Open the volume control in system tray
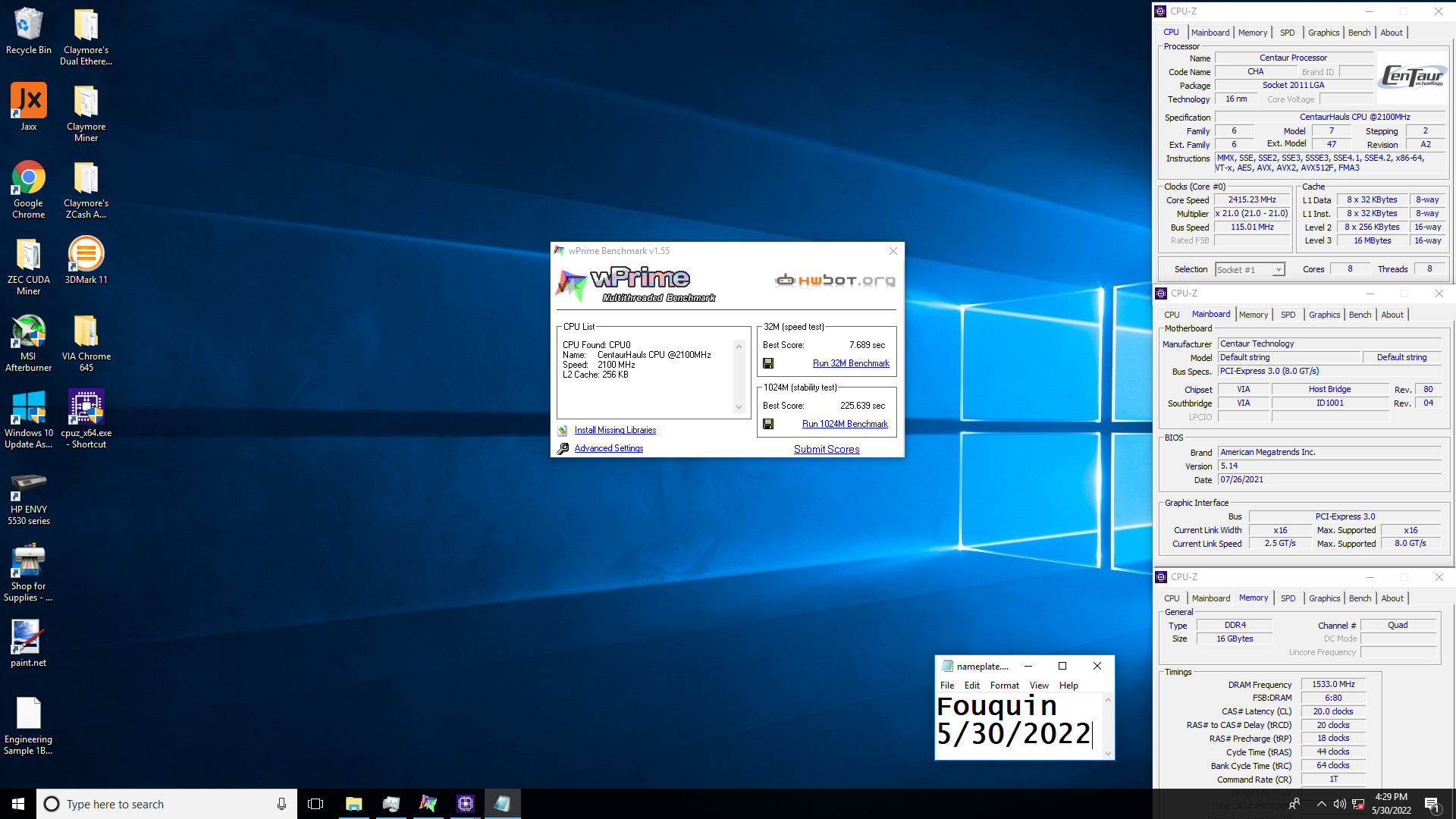Image resolution: width=1456 pixels, height=819 pixels. pyautogui.click(x=1339, y=804)
